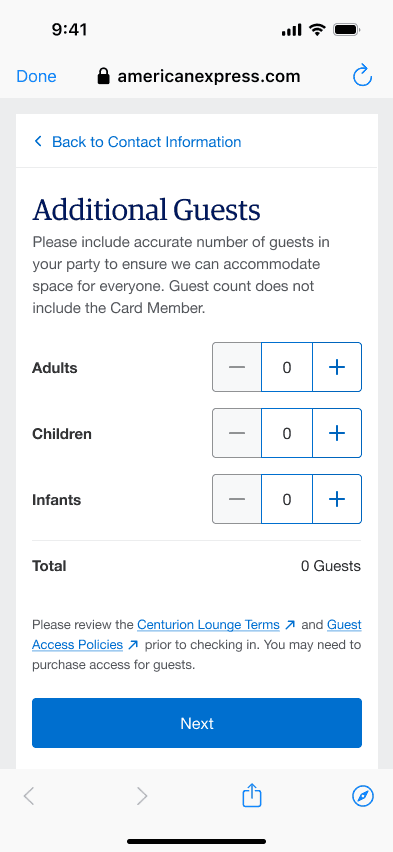Decrease Children count with minus

tap(237, 433)
